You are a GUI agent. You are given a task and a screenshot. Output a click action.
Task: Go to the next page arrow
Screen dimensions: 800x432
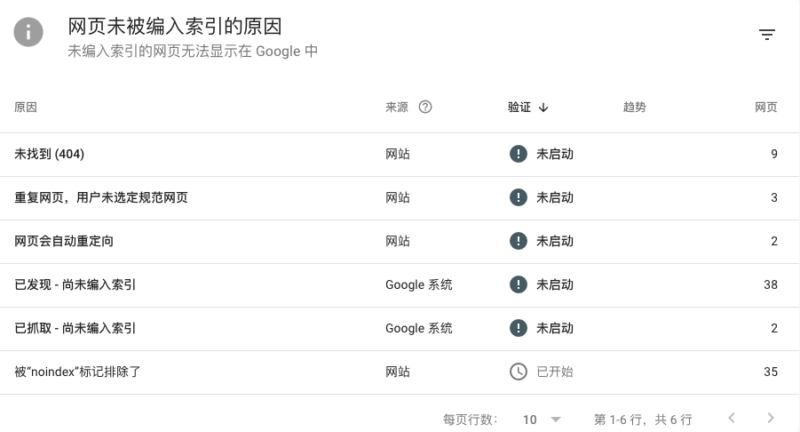point(770,418)
